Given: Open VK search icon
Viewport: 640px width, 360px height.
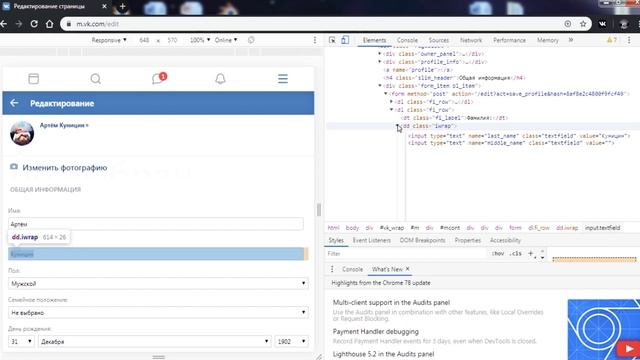Looking at the screenshot, I should [96, 79].
